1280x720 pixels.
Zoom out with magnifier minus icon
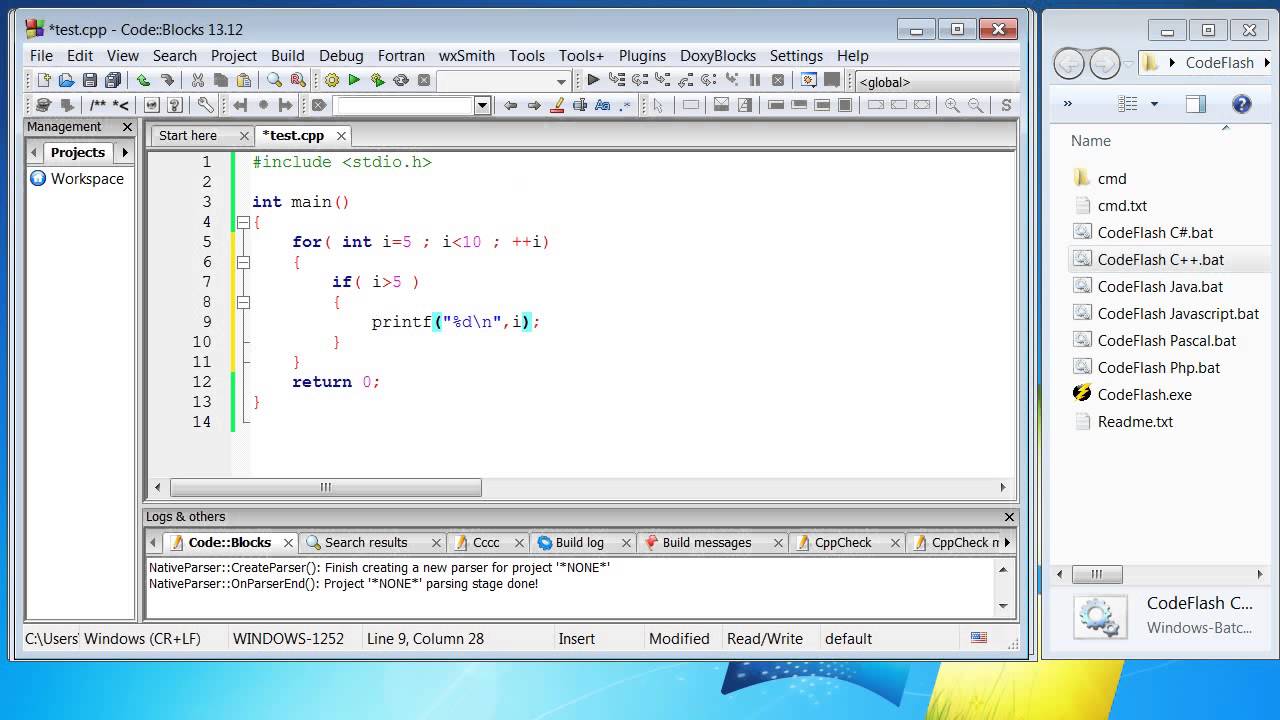pos(974,105)
